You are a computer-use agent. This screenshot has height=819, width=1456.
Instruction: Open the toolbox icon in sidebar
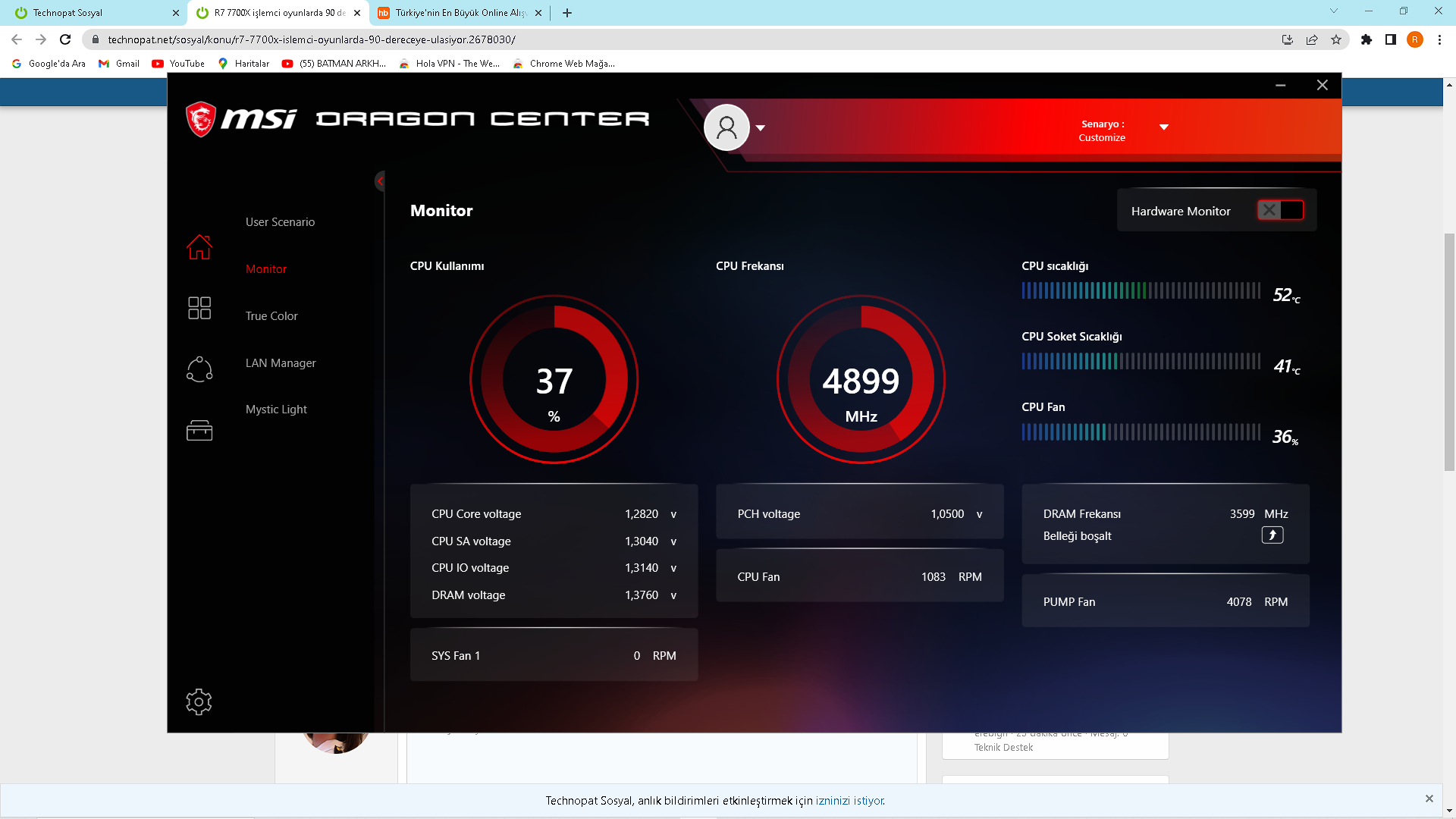click(199, 431)
